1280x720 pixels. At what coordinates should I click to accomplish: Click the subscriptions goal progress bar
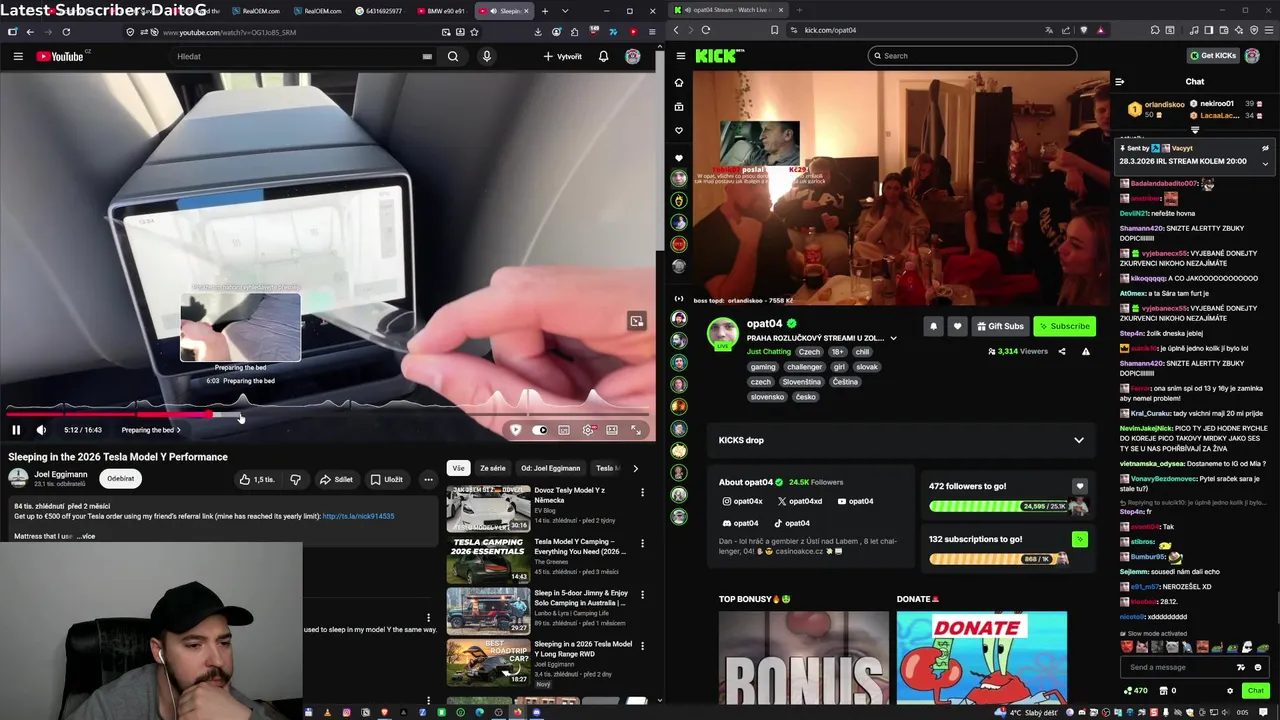coord(1000,559)
